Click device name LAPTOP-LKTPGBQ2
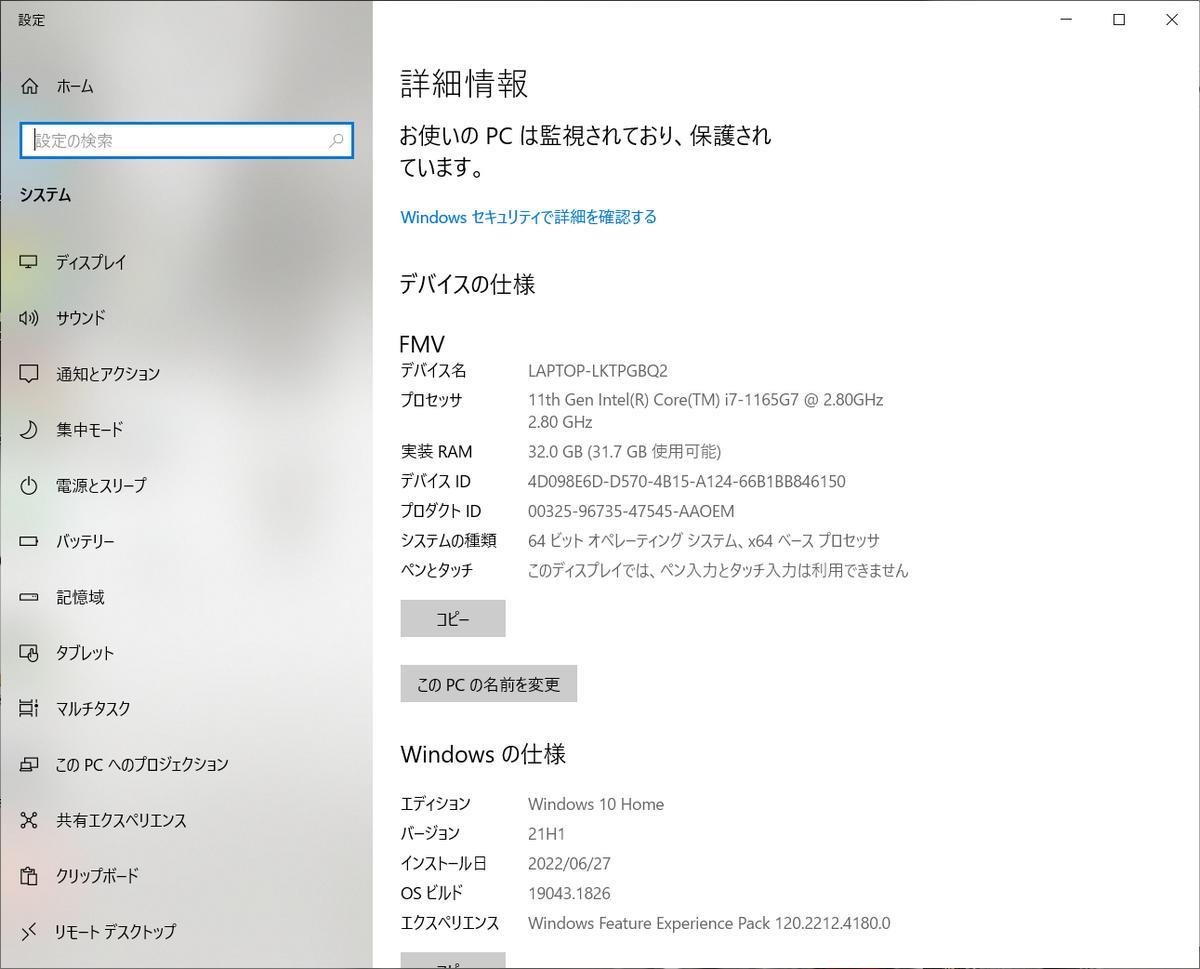Viewport: 1200px width, 969px height. click(598, 371)
